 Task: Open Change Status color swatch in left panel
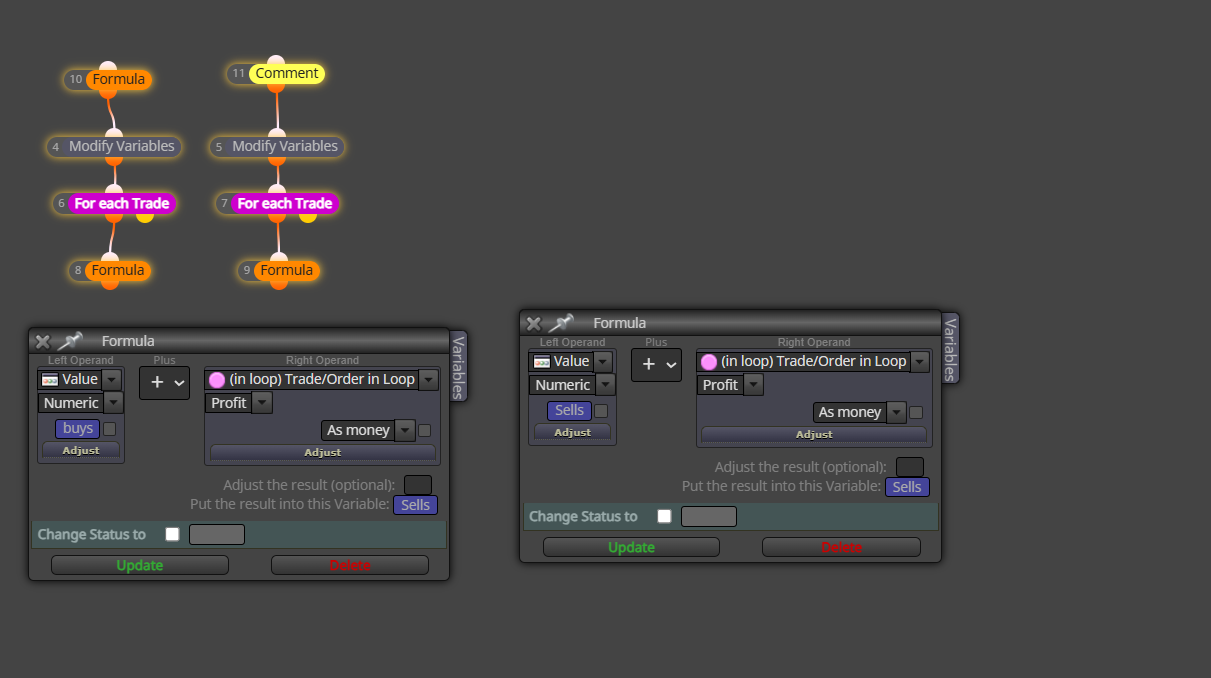(217, 534)
